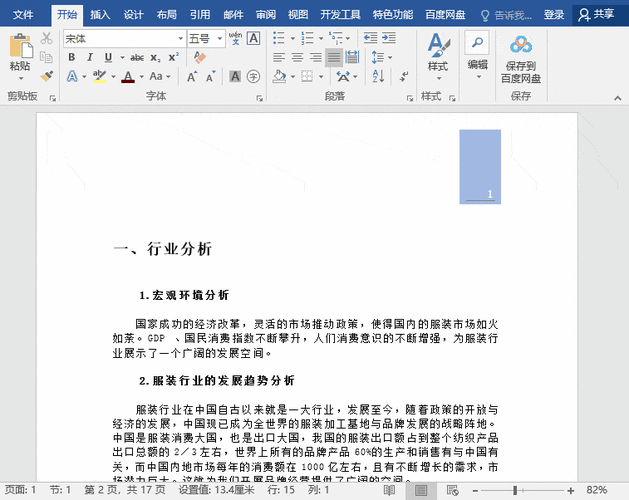
Task: Click the line spacing icon
Action: click(378, 57)
